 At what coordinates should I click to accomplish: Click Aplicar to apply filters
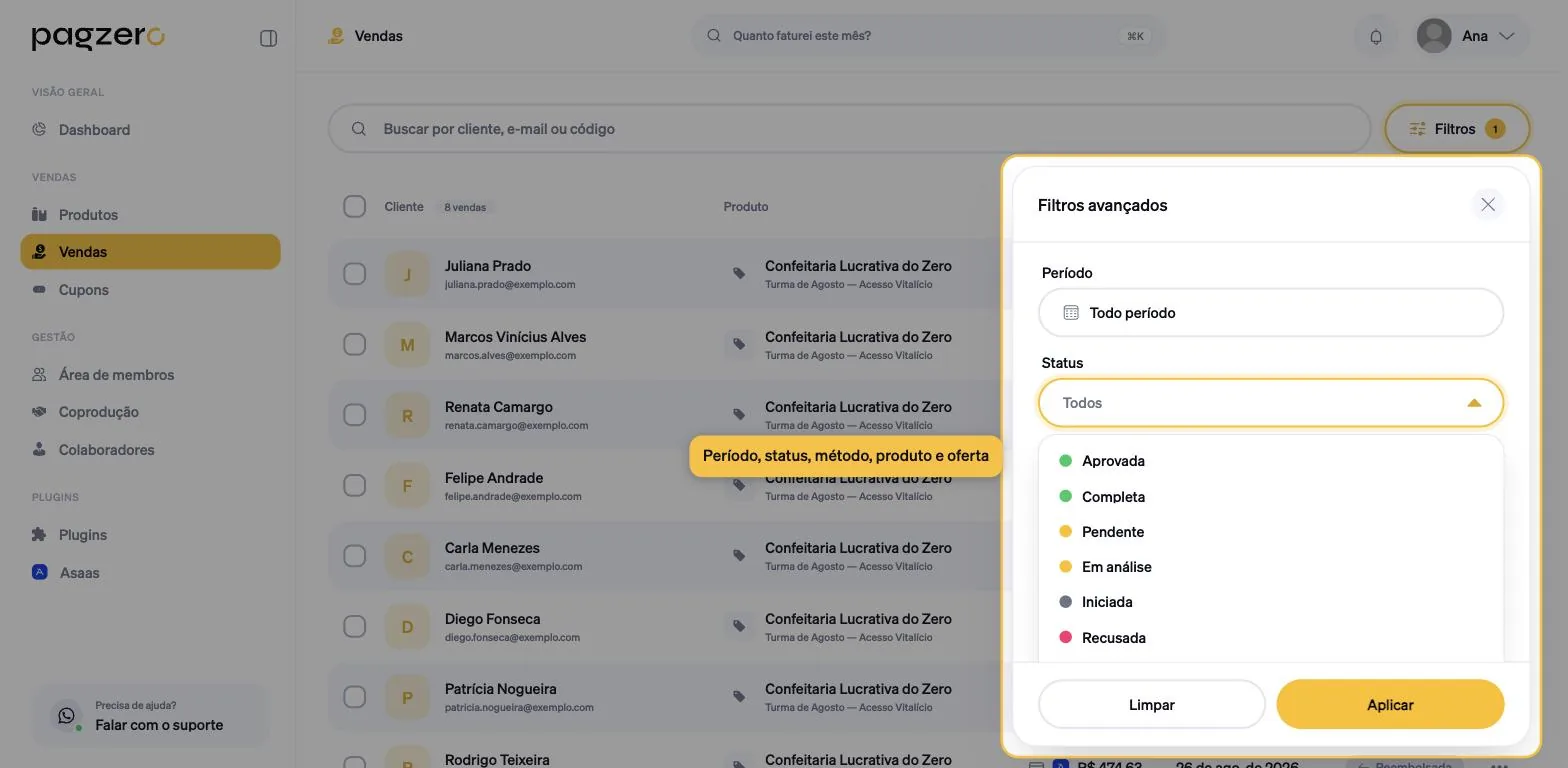coord(1390,704)
